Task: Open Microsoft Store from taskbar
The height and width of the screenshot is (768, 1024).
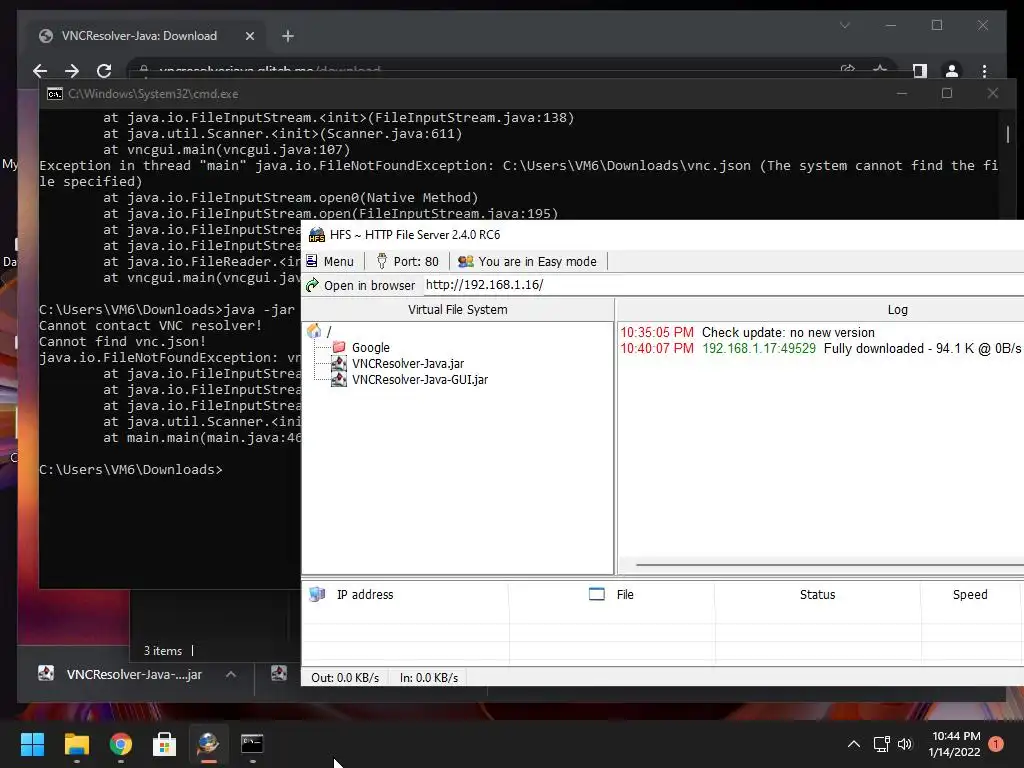Action: 164,744
